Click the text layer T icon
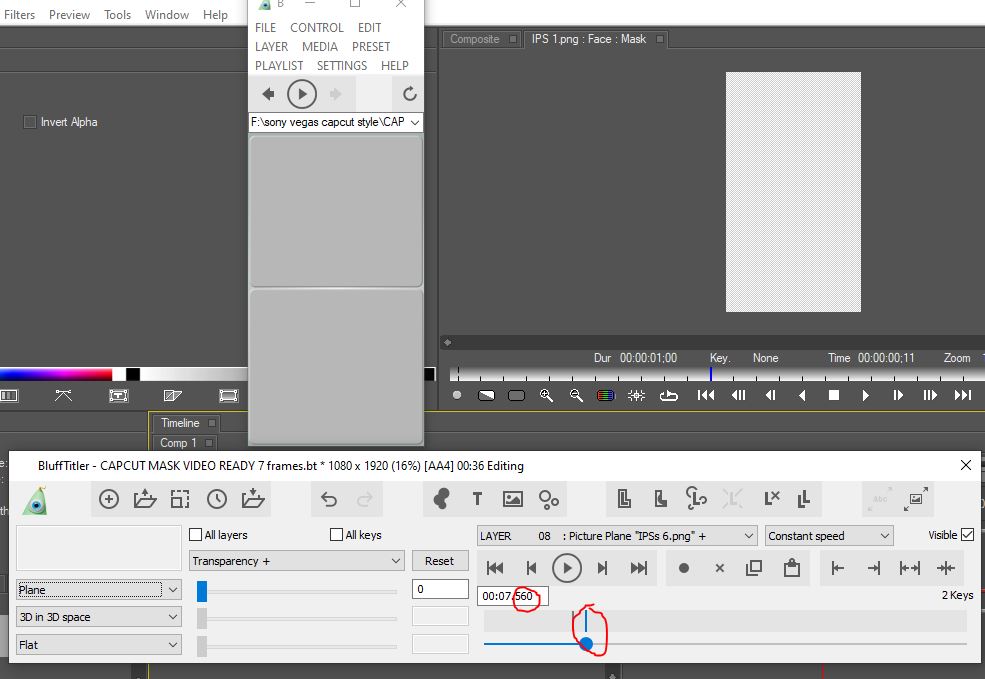 click(x=477, y=499)
